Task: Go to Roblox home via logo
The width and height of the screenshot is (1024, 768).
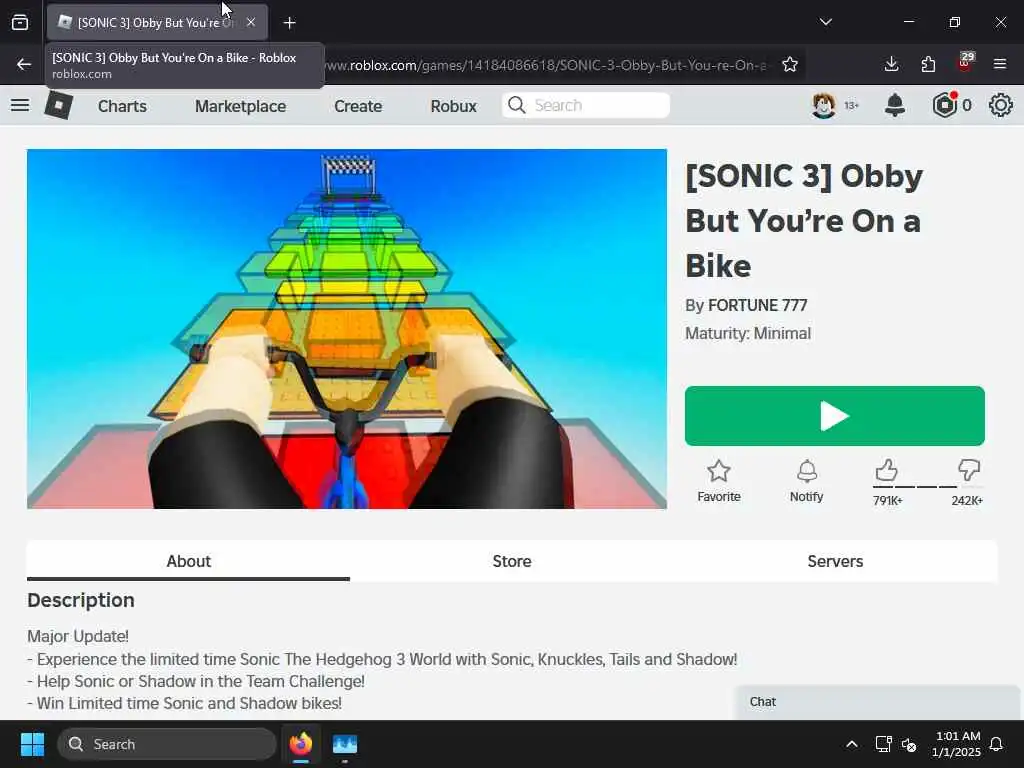Action: pyautogui.click(x=58, y=105)
